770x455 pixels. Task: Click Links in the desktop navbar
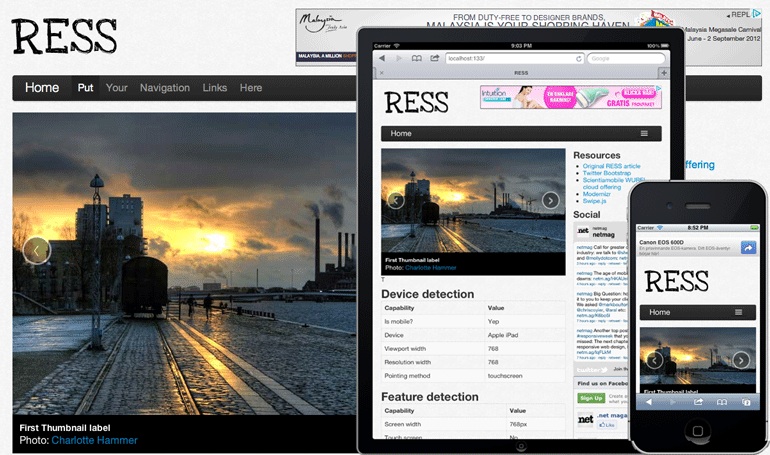[215, 88]
